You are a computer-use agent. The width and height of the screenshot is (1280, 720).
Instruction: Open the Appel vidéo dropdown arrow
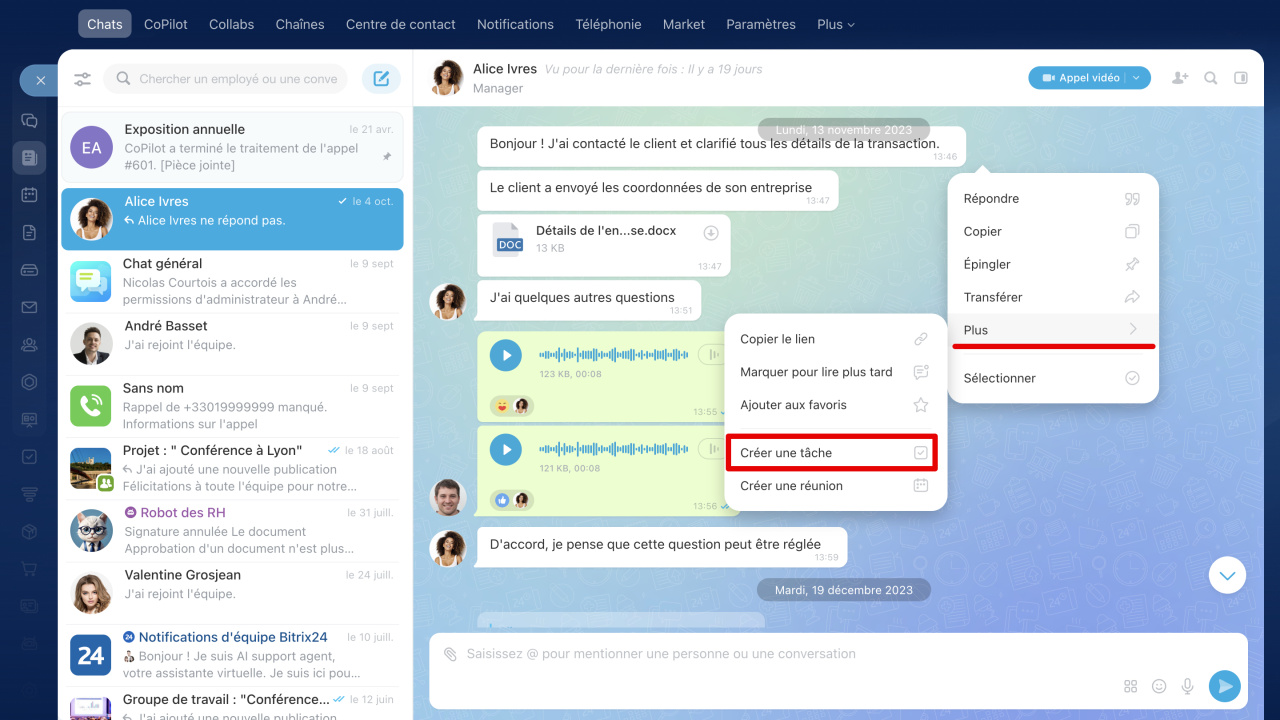pos(1138,78)
